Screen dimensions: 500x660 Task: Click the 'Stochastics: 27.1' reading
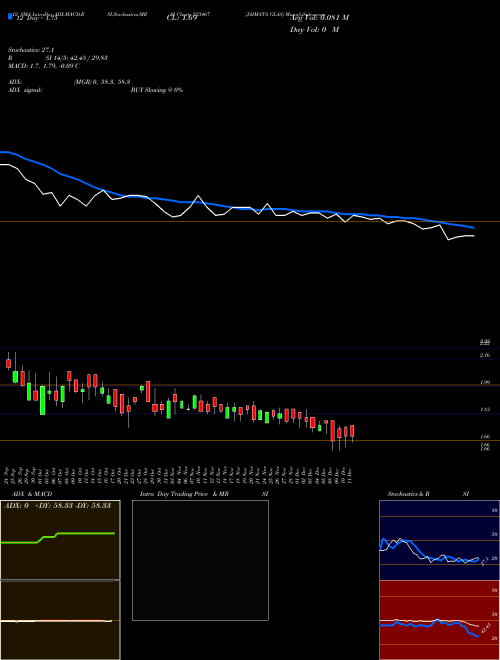point(31,50)
